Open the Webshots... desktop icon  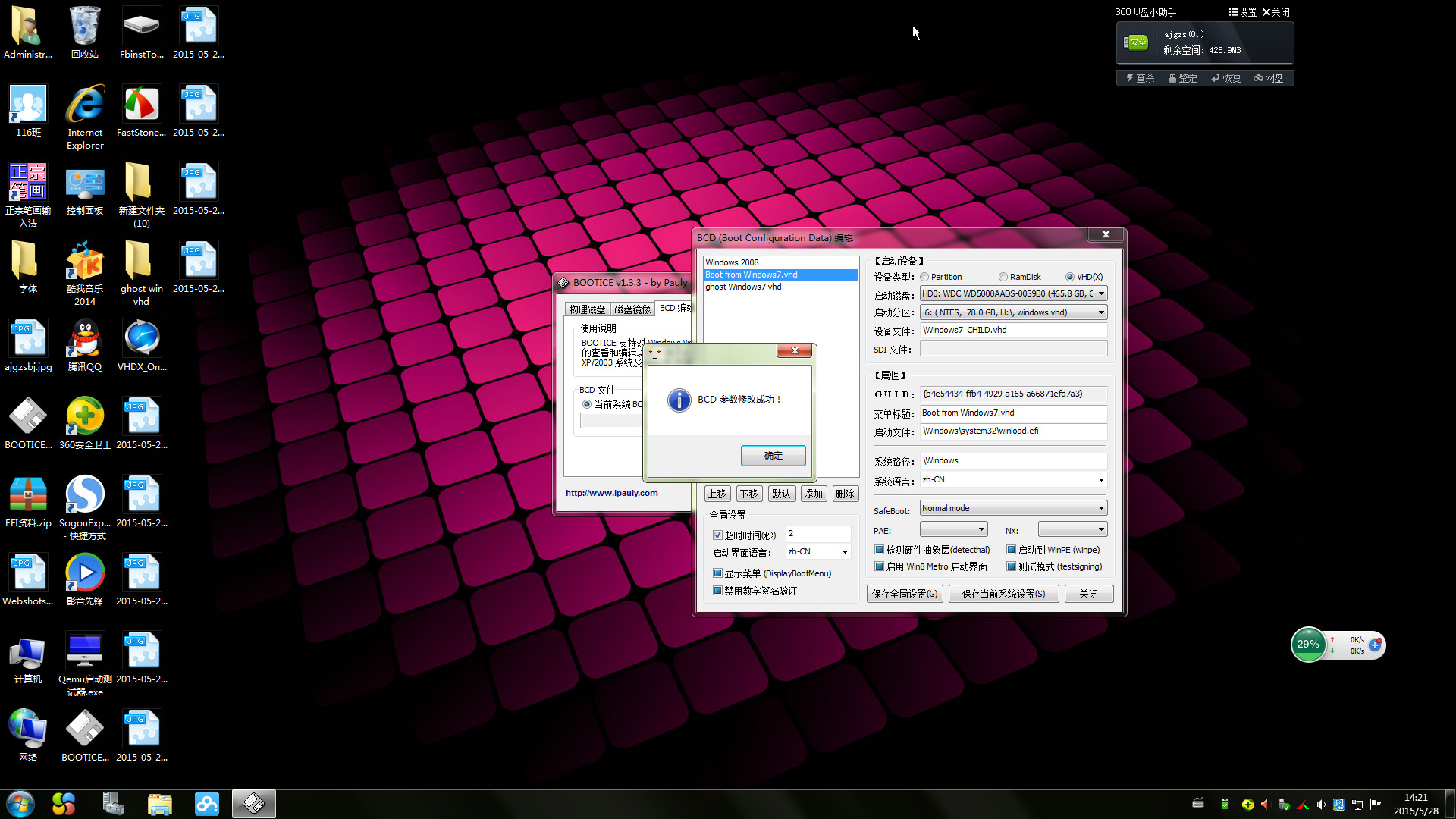28,579
